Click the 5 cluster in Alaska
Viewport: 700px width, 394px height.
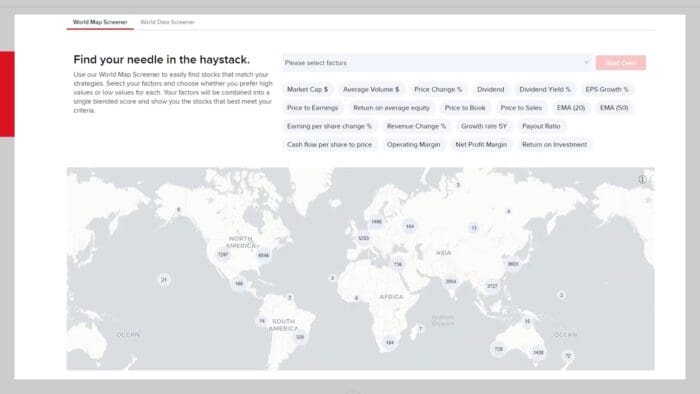click(179, 210)
